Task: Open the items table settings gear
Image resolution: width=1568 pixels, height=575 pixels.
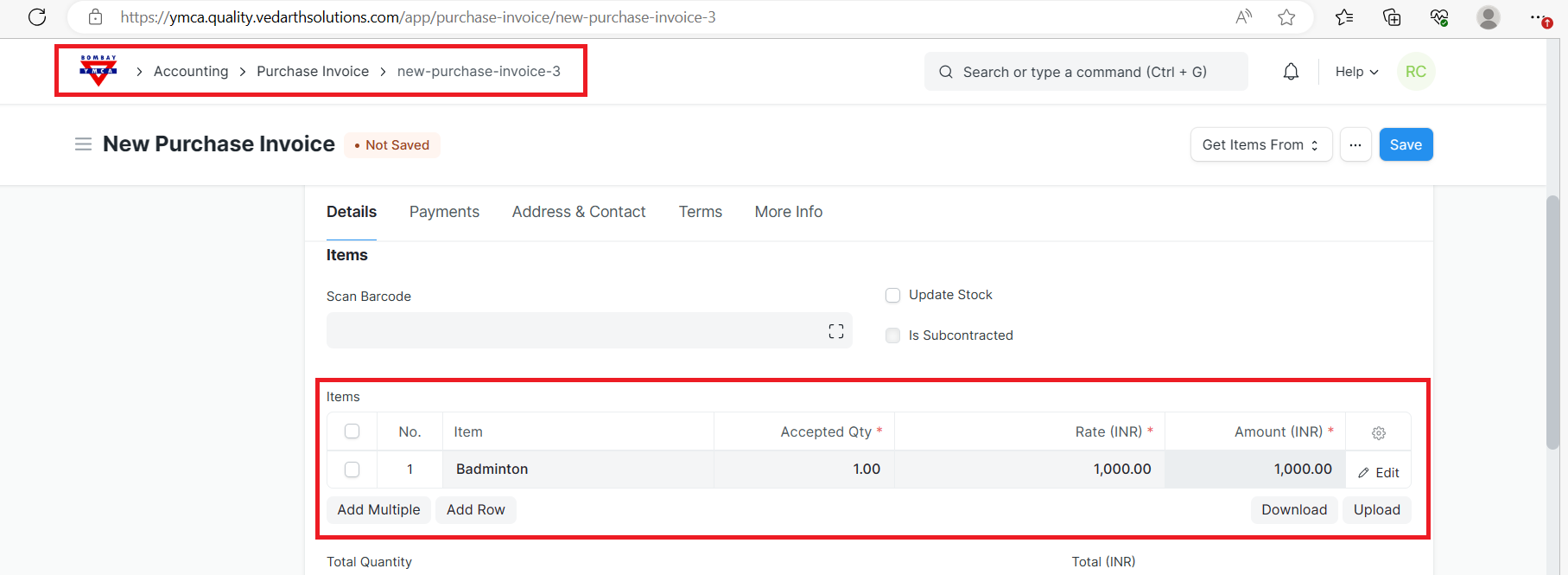Action: (x=1378, y=432)
